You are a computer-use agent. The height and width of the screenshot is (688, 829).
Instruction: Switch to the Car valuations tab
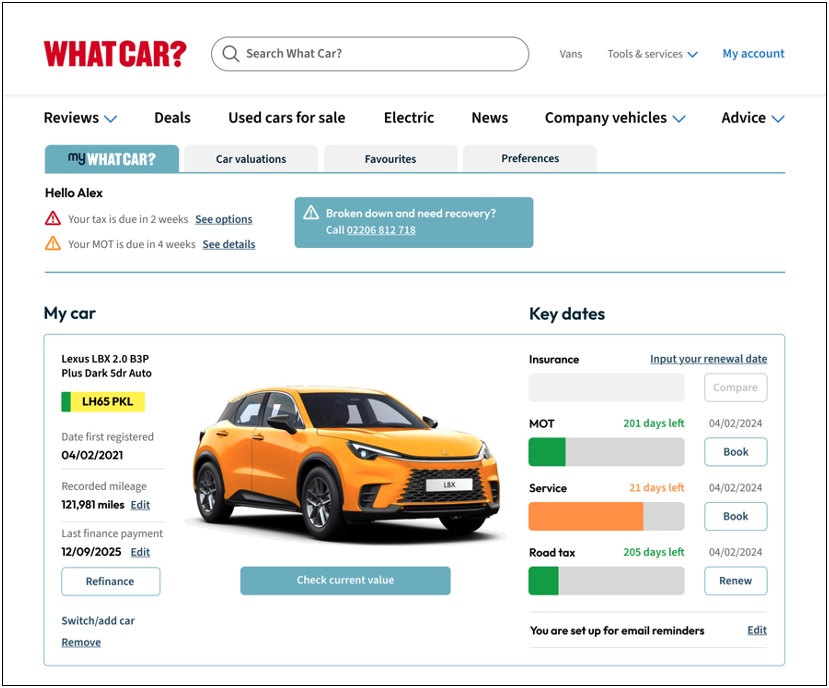tap(251, 159)
